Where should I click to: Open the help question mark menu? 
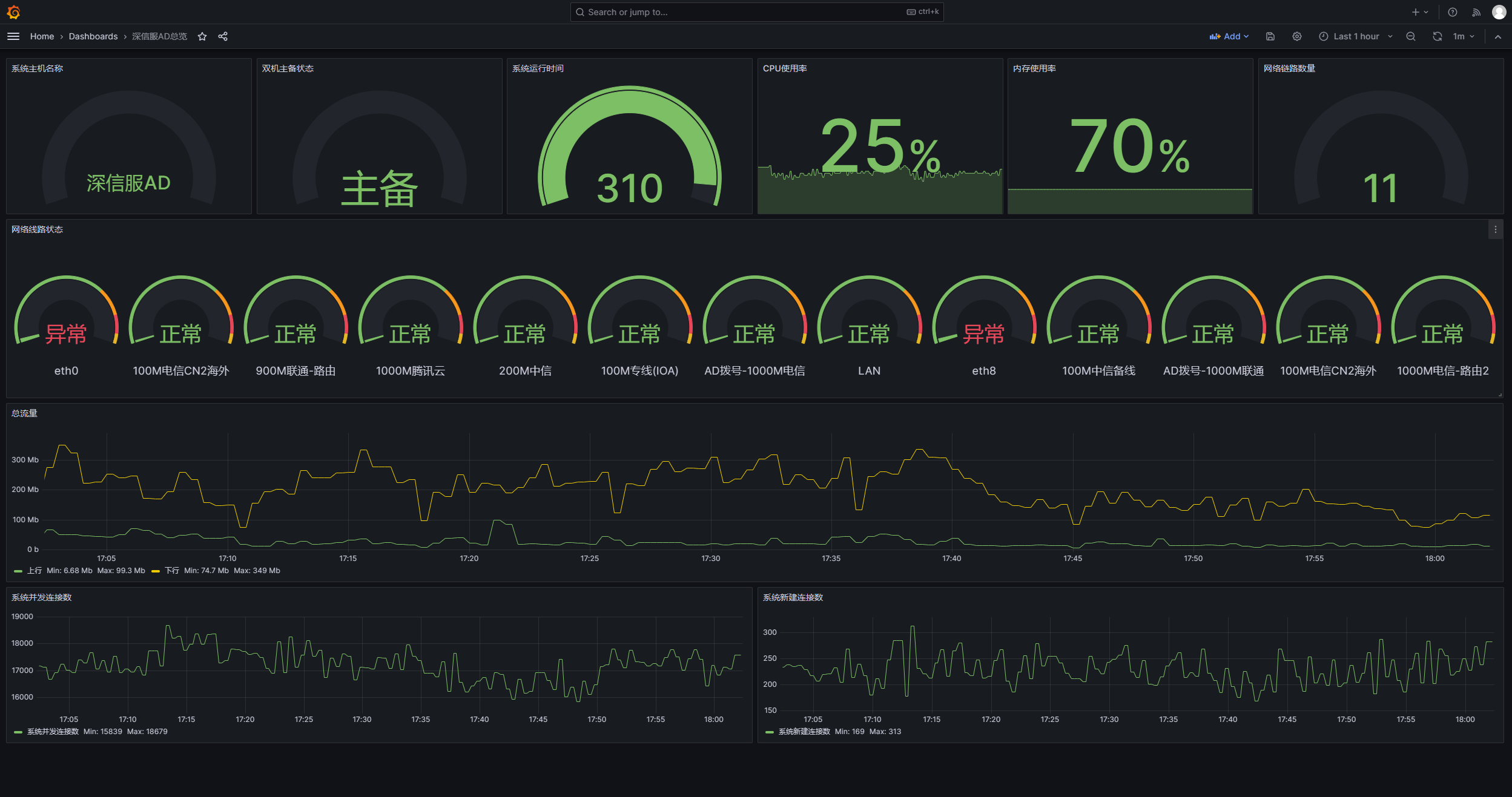tap(1452, 12)
